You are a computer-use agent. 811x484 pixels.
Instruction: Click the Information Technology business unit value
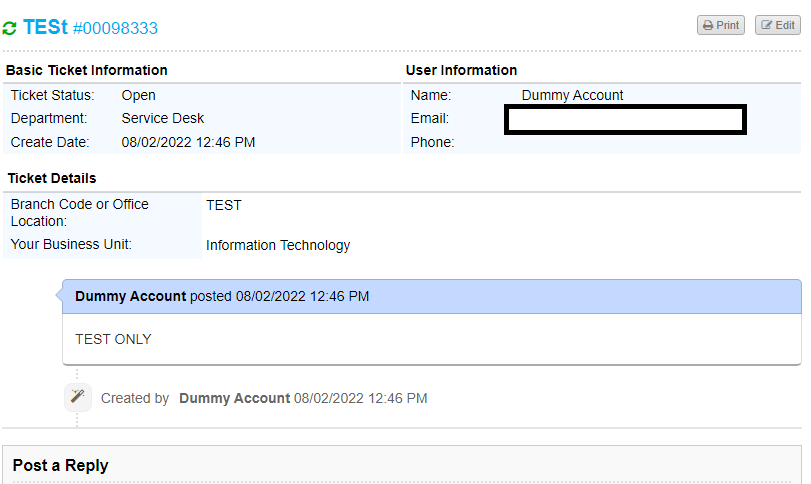coord(278,245)
